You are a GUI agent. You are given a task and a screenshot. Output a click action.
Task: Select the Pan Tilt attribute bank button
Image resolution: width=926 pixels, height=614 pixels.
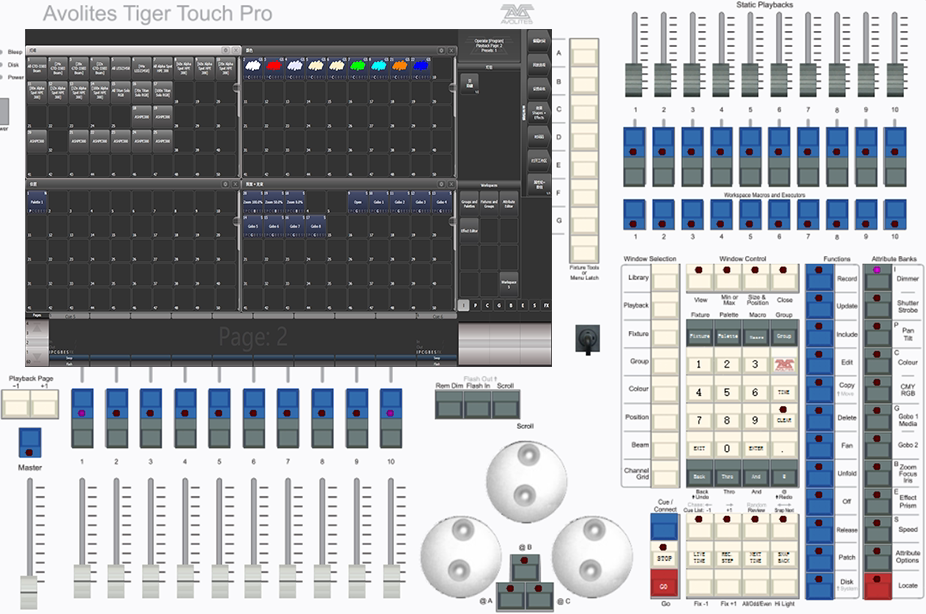(878, 334)
